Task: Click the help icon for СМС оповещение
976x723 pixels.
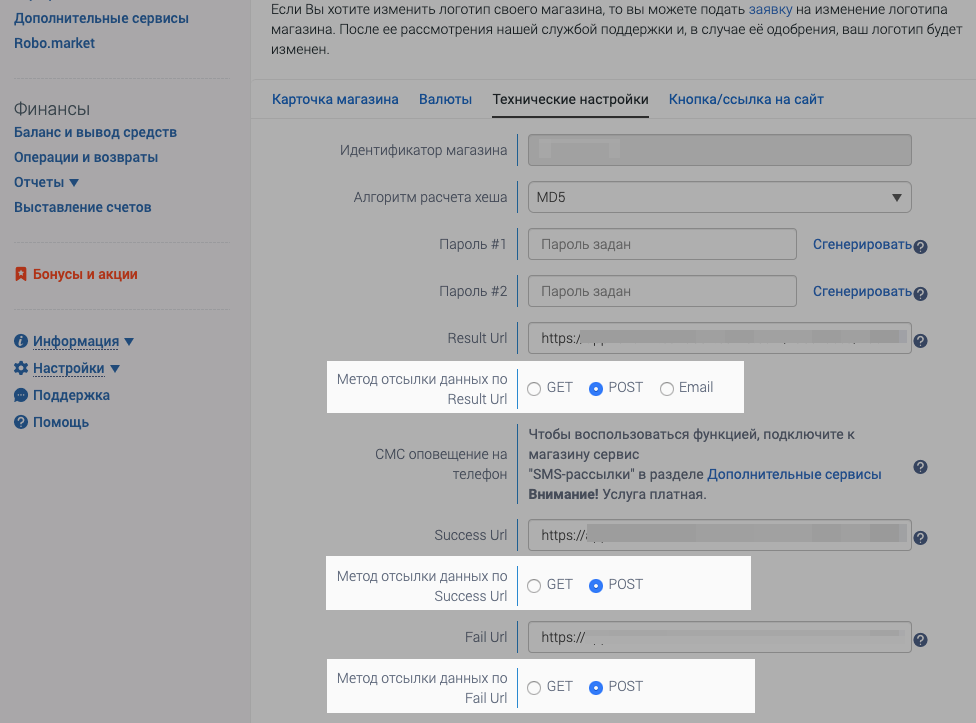Action: (921, 467)
